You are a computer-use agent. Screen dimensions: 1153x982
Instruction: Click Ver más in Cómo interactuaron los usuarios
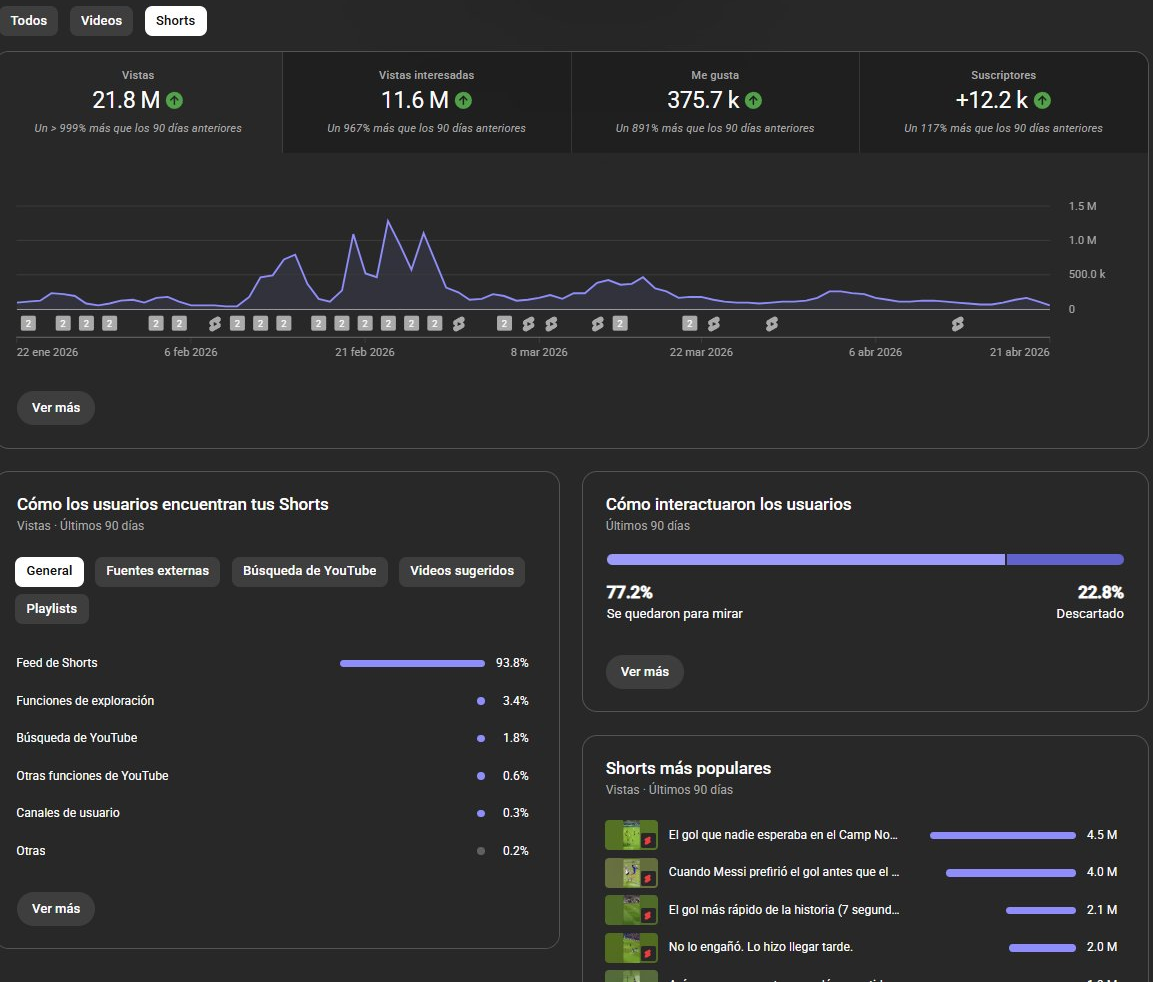pos(644,672)
